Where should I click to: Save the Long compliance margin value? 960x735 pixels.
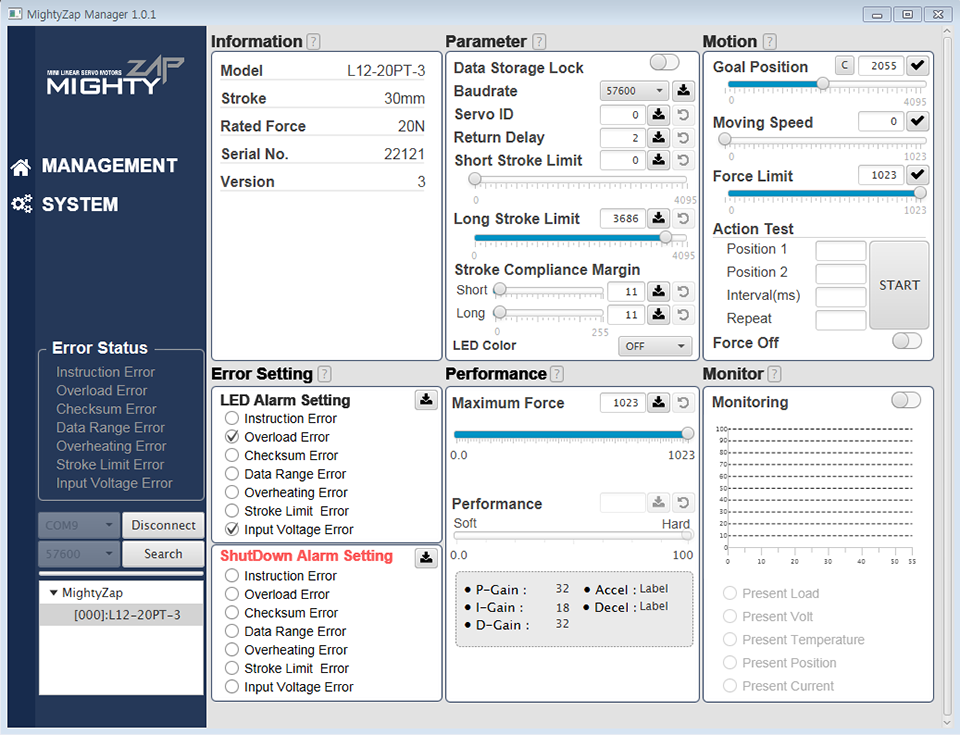pyautogui.click(x=659, y=315)
